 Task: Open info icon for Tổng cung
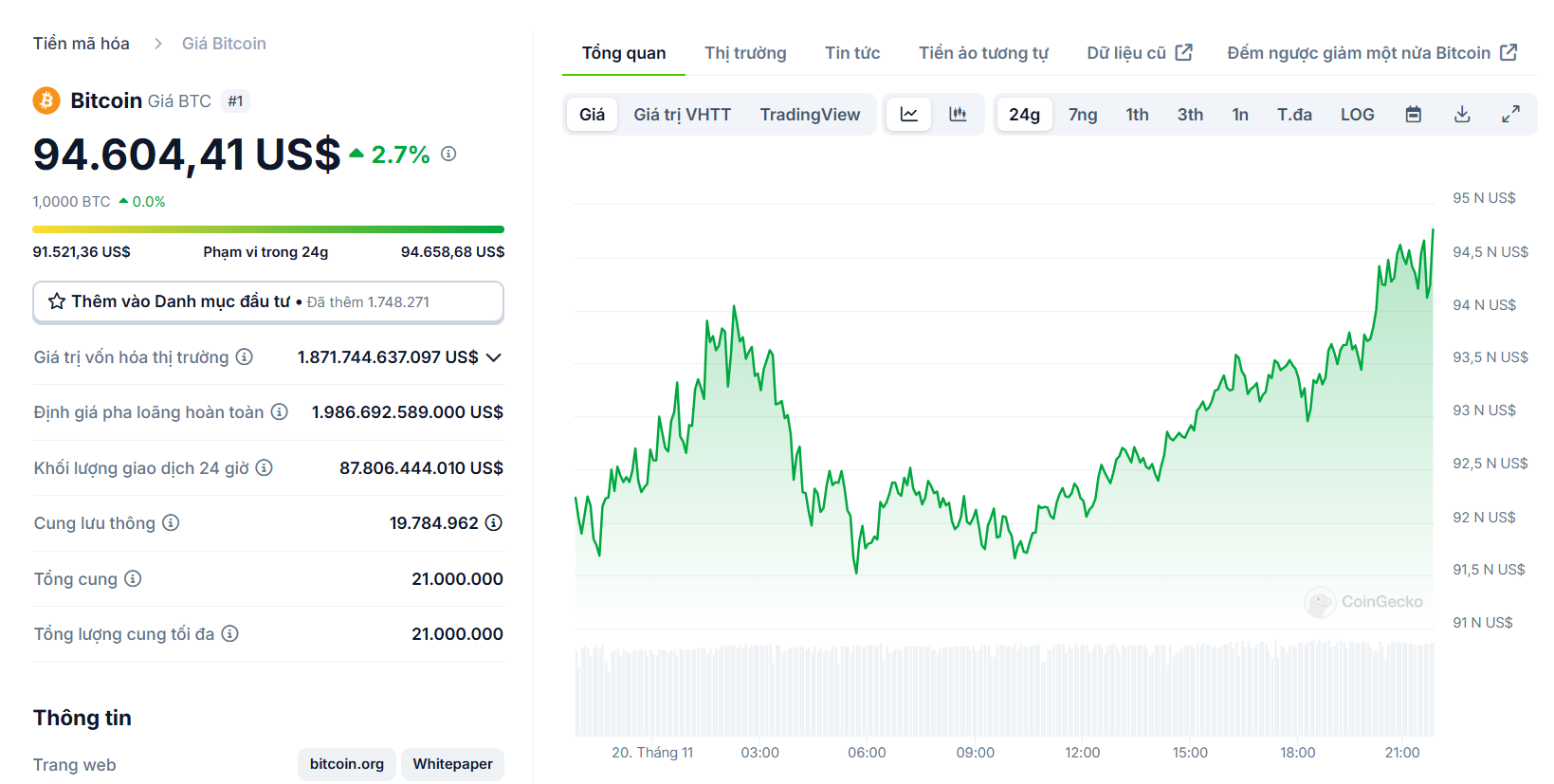[x=133, y=578]
